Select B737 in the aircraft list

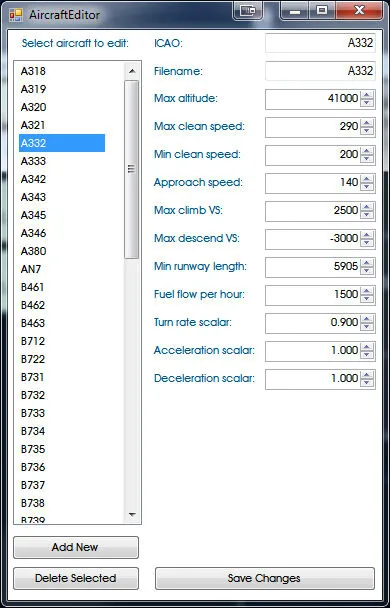point(62,485)
